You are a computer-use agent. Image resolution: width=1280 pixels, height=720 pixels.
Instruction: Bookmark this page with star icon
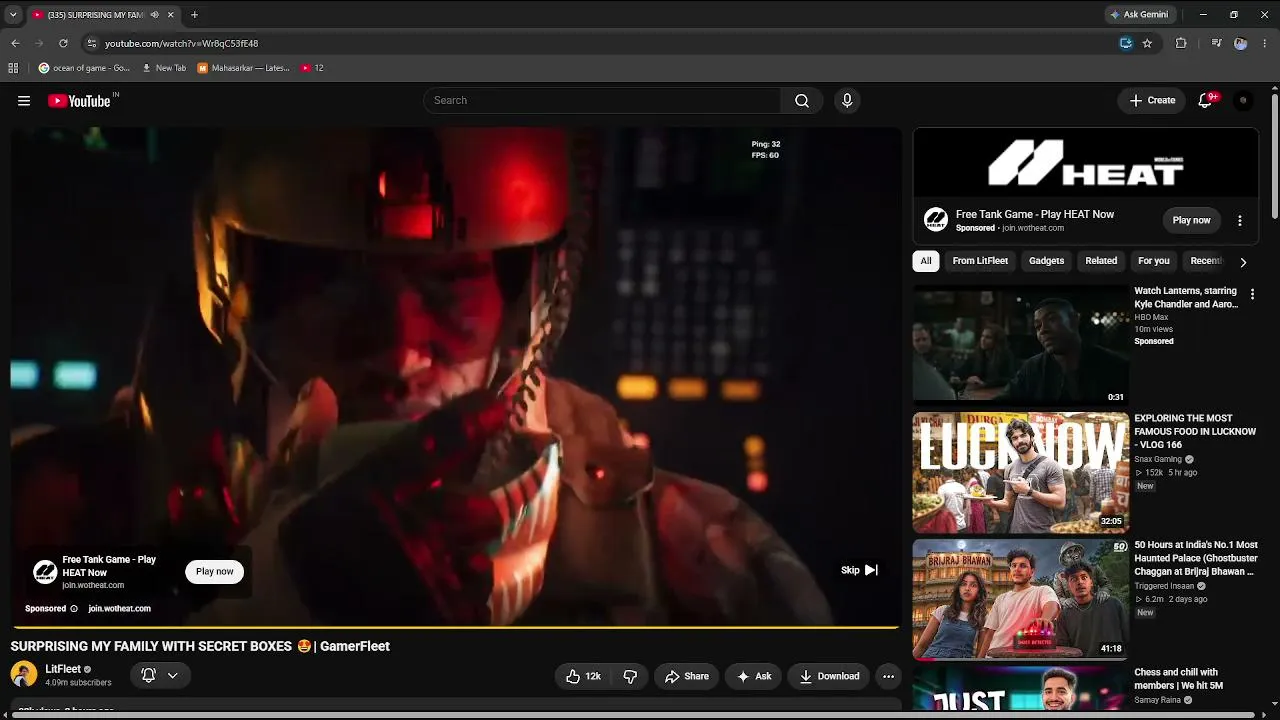tap(1147, 43)
